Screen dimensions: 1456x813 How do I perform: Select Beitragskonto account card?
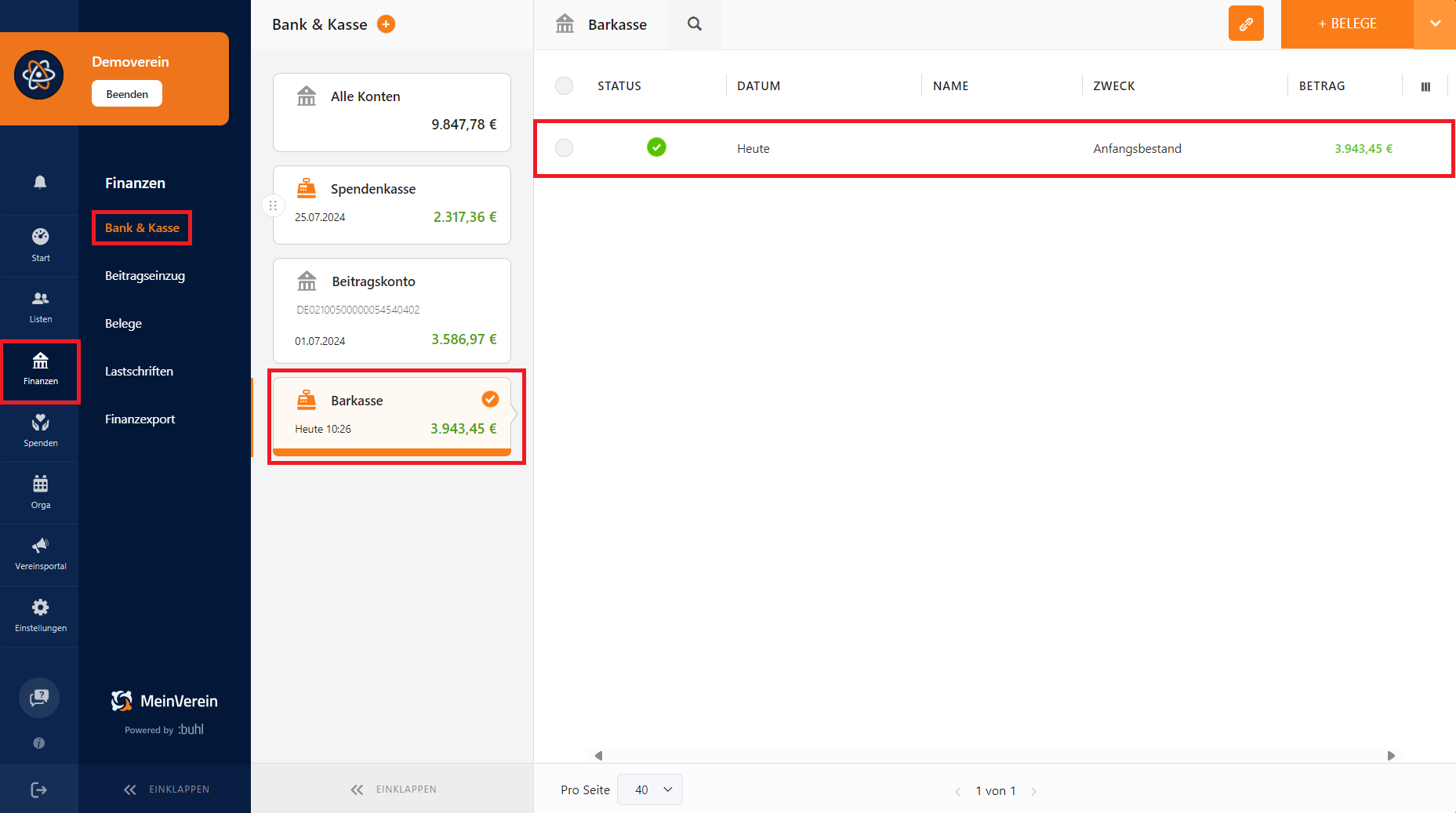[x=392, y=310]
